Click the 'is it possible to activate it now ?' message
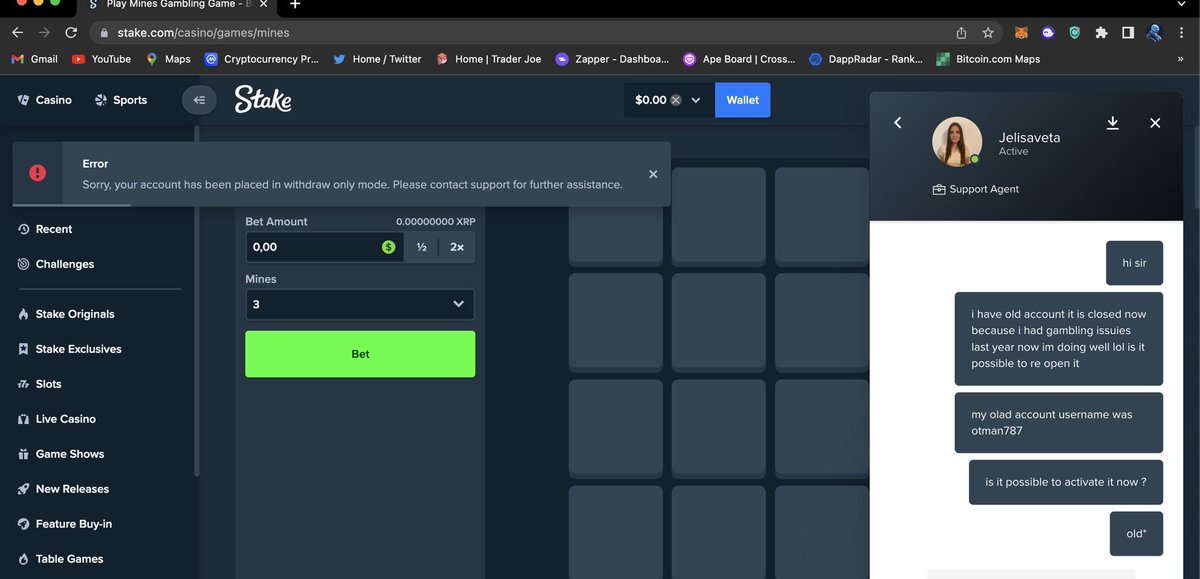Image resolution: width=1200 pixels, height=579 pixels. 1066,482
